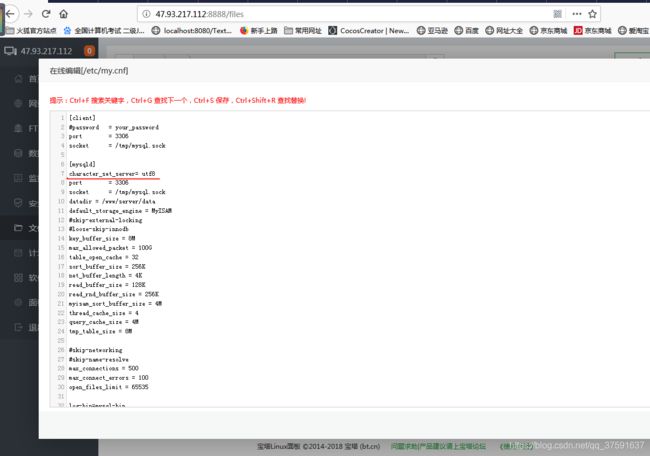Viewport: 650px width, 456px height.
Task: Open the 网址大全 bookmark
Action: (504, 30)
